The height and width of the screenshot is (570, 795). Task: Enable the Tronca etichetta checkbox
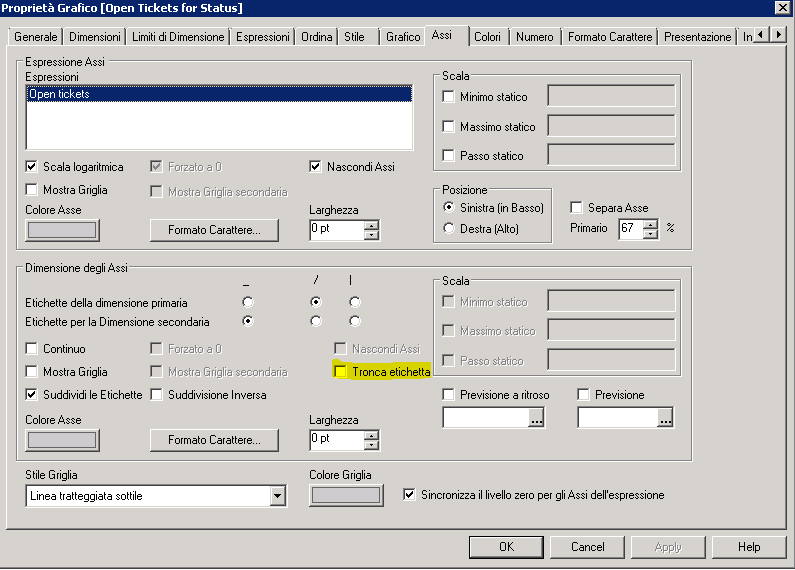pyautogui.click(x=341, y=372)
